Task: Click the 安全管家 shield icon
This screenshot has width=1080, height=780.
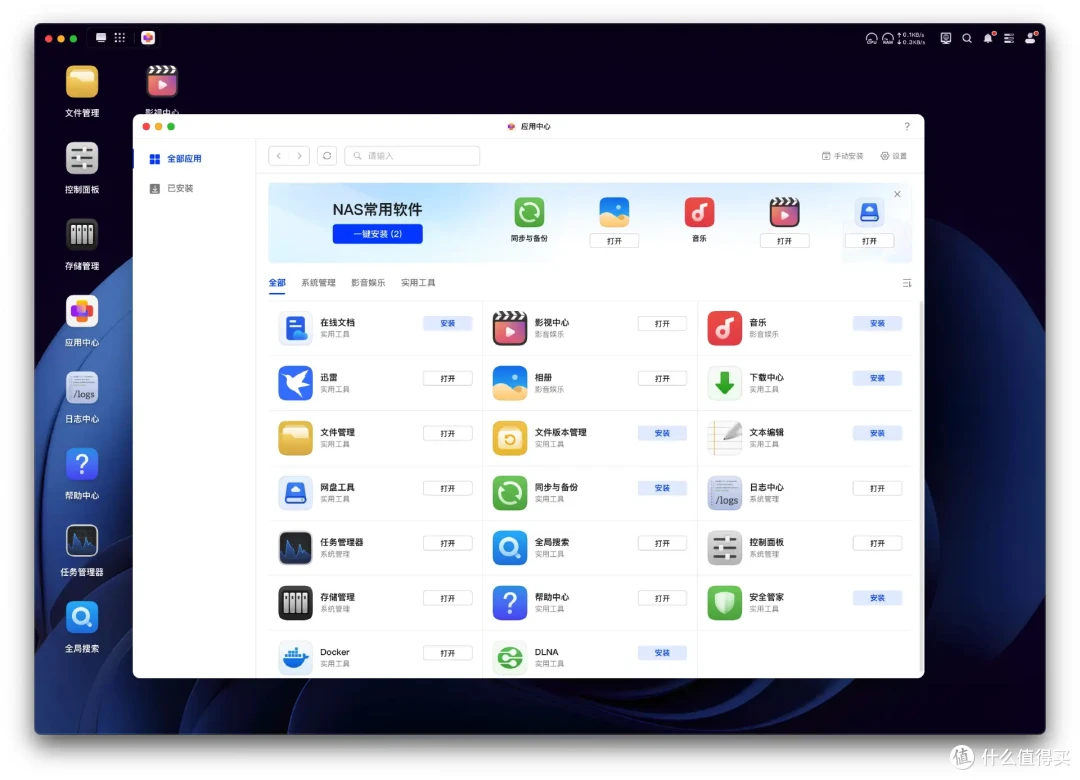Action: tap(725, 603)
